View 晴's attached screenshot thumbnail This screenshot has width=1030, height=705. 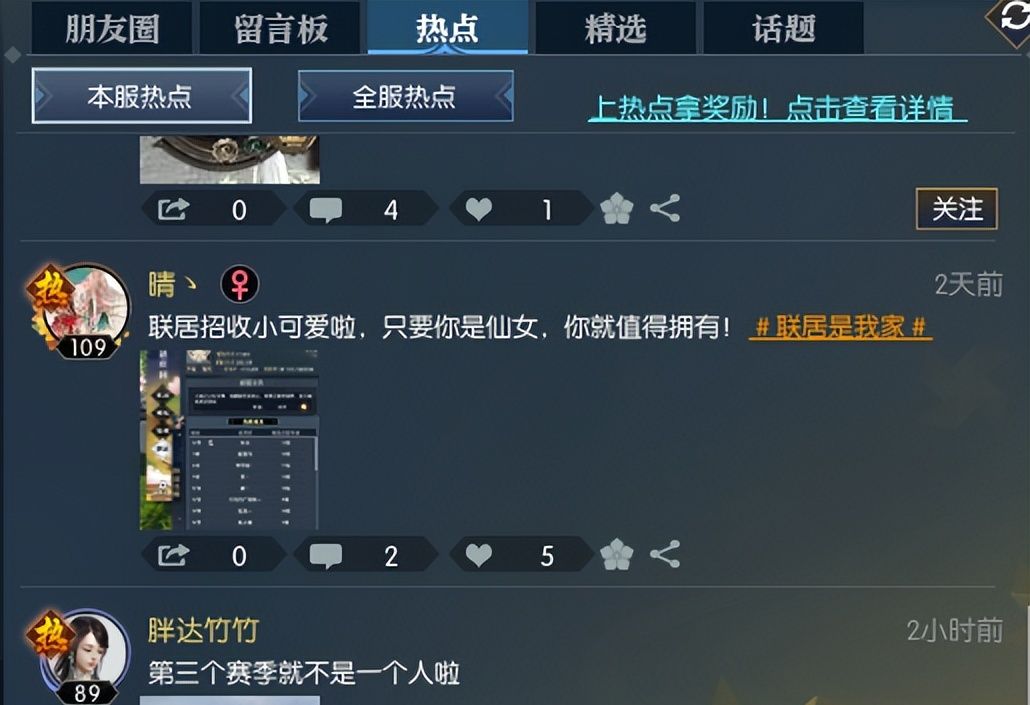click(229, 440)
